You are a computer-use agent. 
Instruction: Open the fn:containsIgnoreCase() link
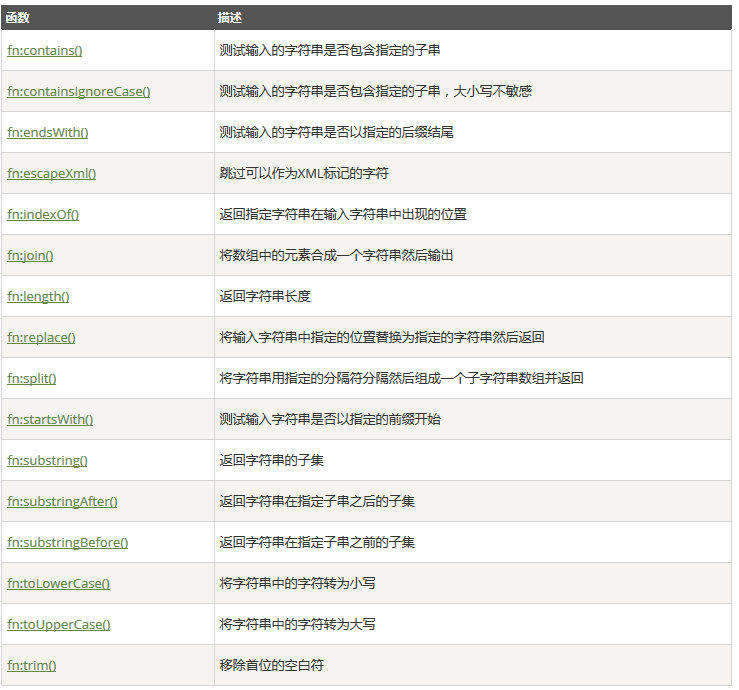click(x=79, y=91)
